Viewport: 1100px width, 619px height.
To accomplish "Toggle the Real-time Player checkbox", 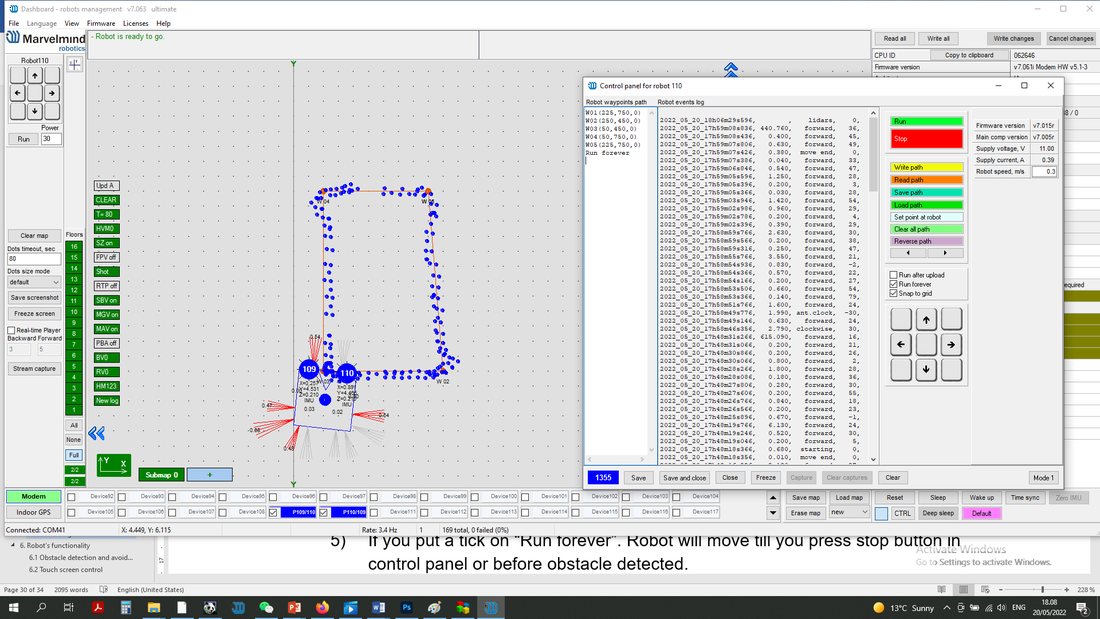I will click(x=11, y=330).
